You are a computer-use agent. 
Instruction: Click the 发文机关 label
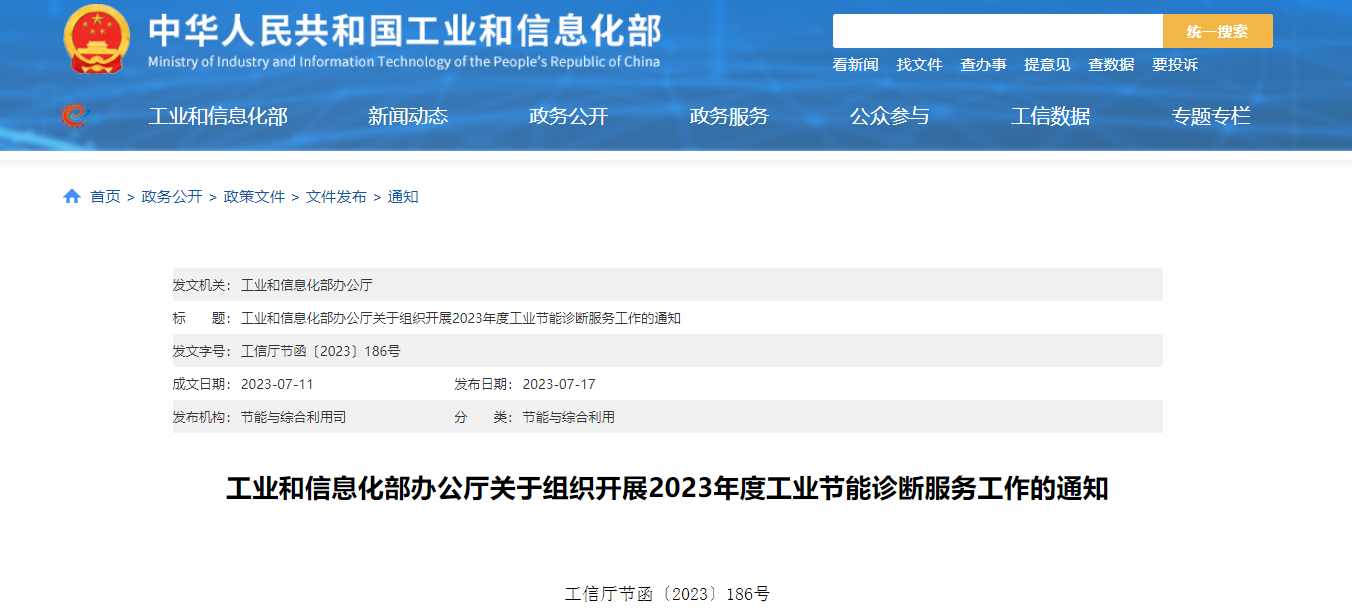point(203,285)
